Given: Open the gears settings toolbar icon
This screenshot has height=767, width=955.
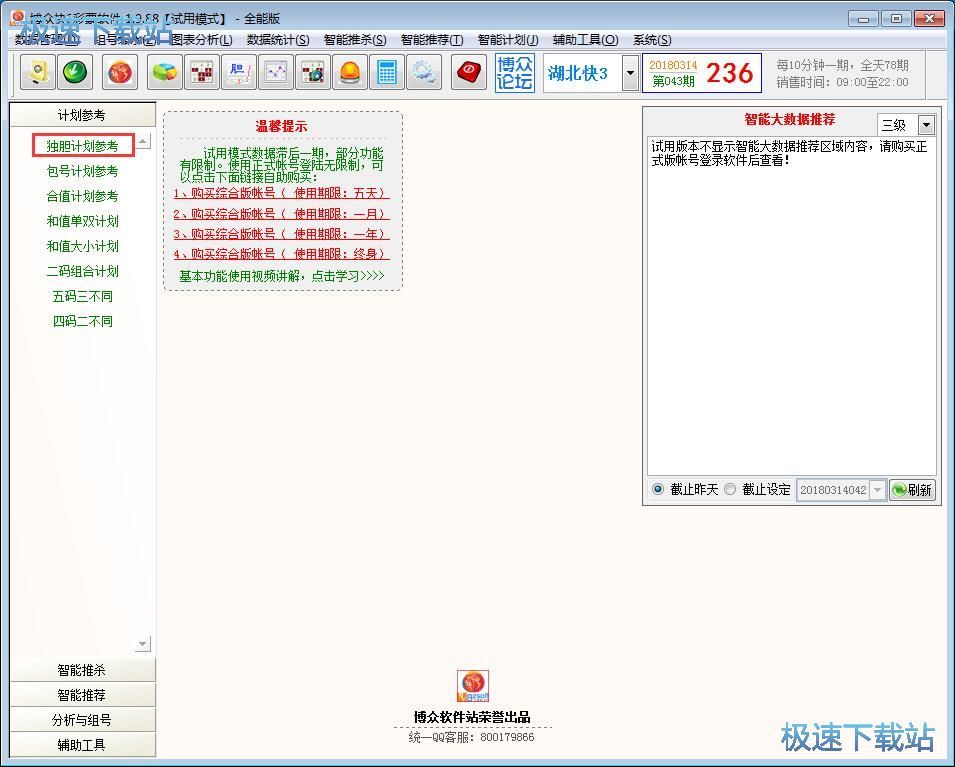Looking at the screenshot, I should [x=424, y=72].
